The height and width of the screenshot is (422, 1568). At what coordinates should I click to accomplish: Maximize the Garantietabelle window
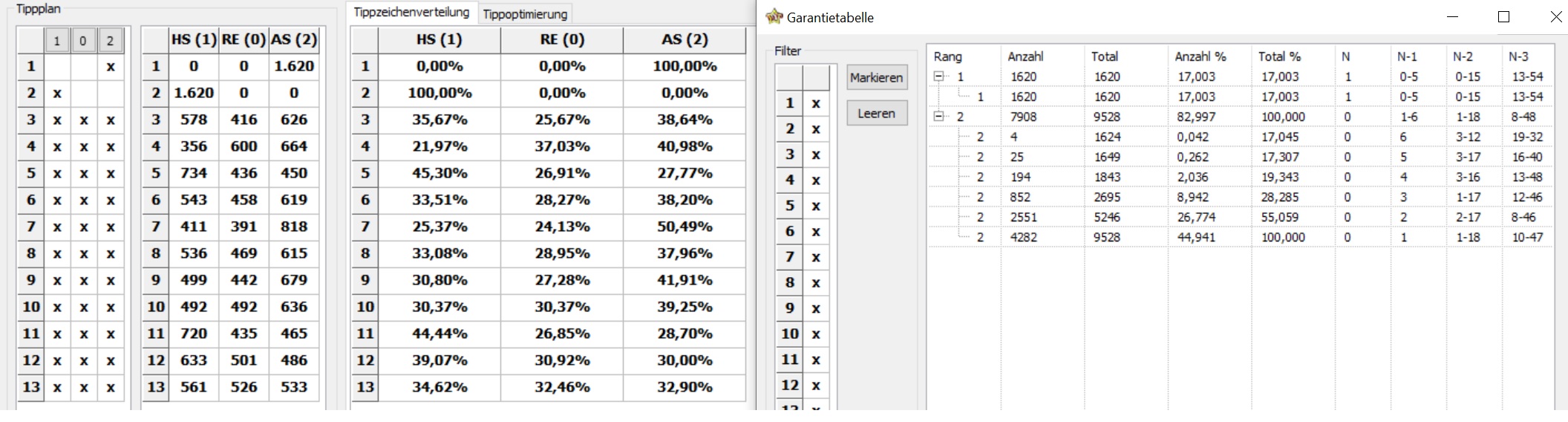click(x=1503, y=16)
